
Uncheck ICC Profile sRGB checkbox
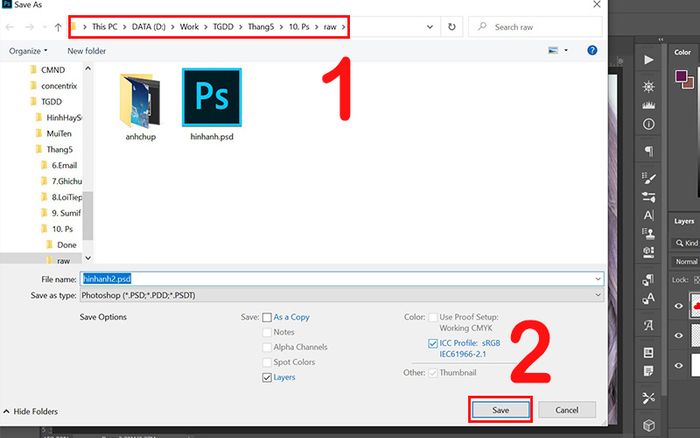pyautogui.click(x=433, y=343)
